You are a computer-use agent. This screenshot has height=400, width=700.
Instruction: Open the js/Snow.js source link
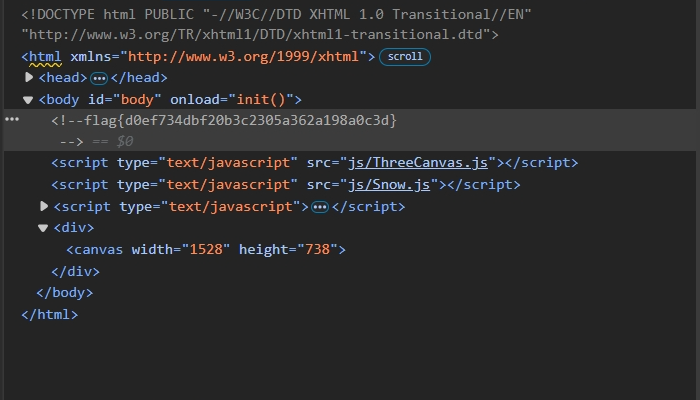[389, 184]
